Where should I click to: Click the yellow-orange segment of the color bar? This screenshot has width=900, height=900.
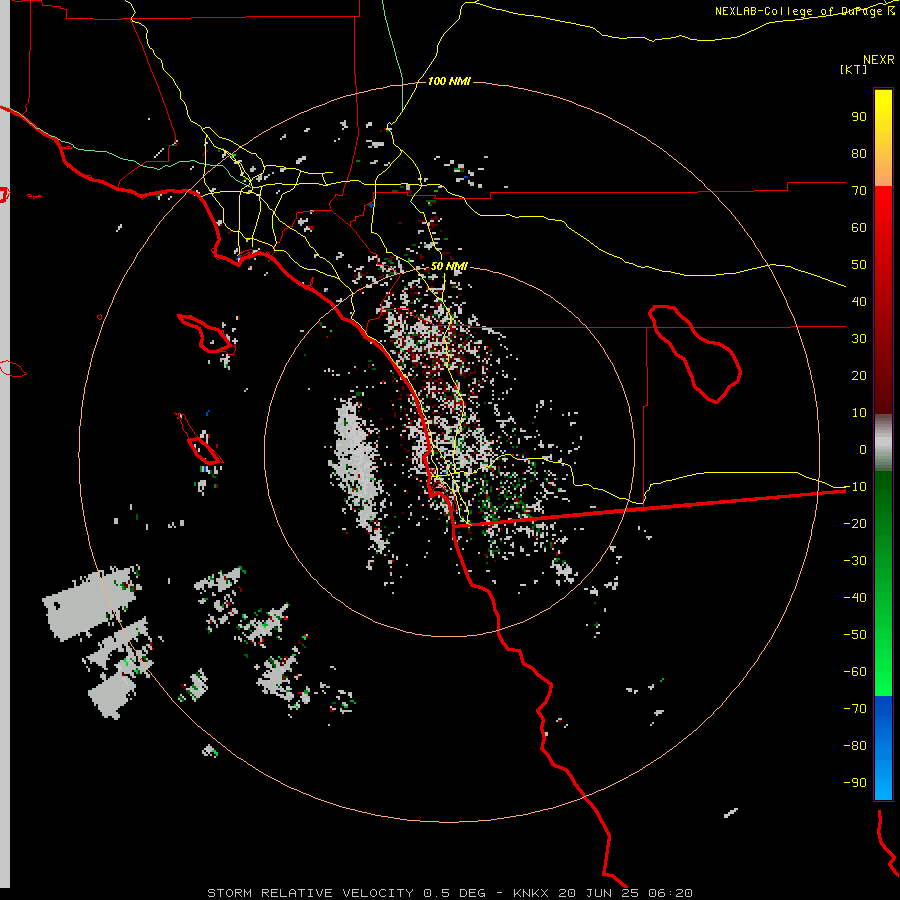[883, 138]
